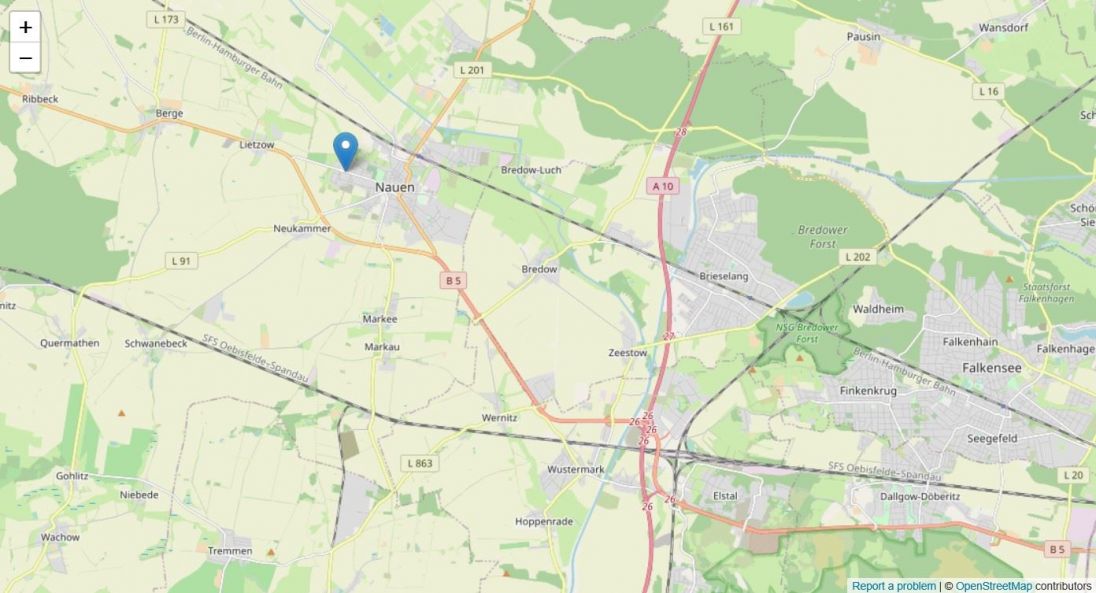Open the Report a problem link
Screen dimensions: 1096x593
point(893,586)
